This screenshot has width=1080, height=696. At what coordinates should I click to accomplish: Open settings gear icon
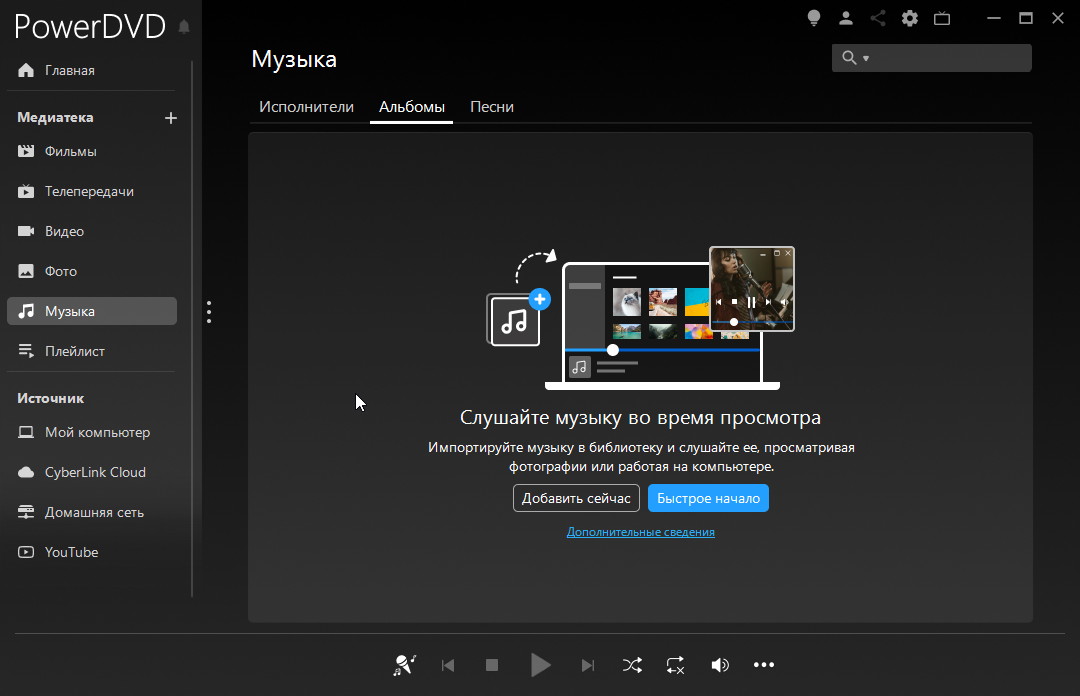pos(910,19)
